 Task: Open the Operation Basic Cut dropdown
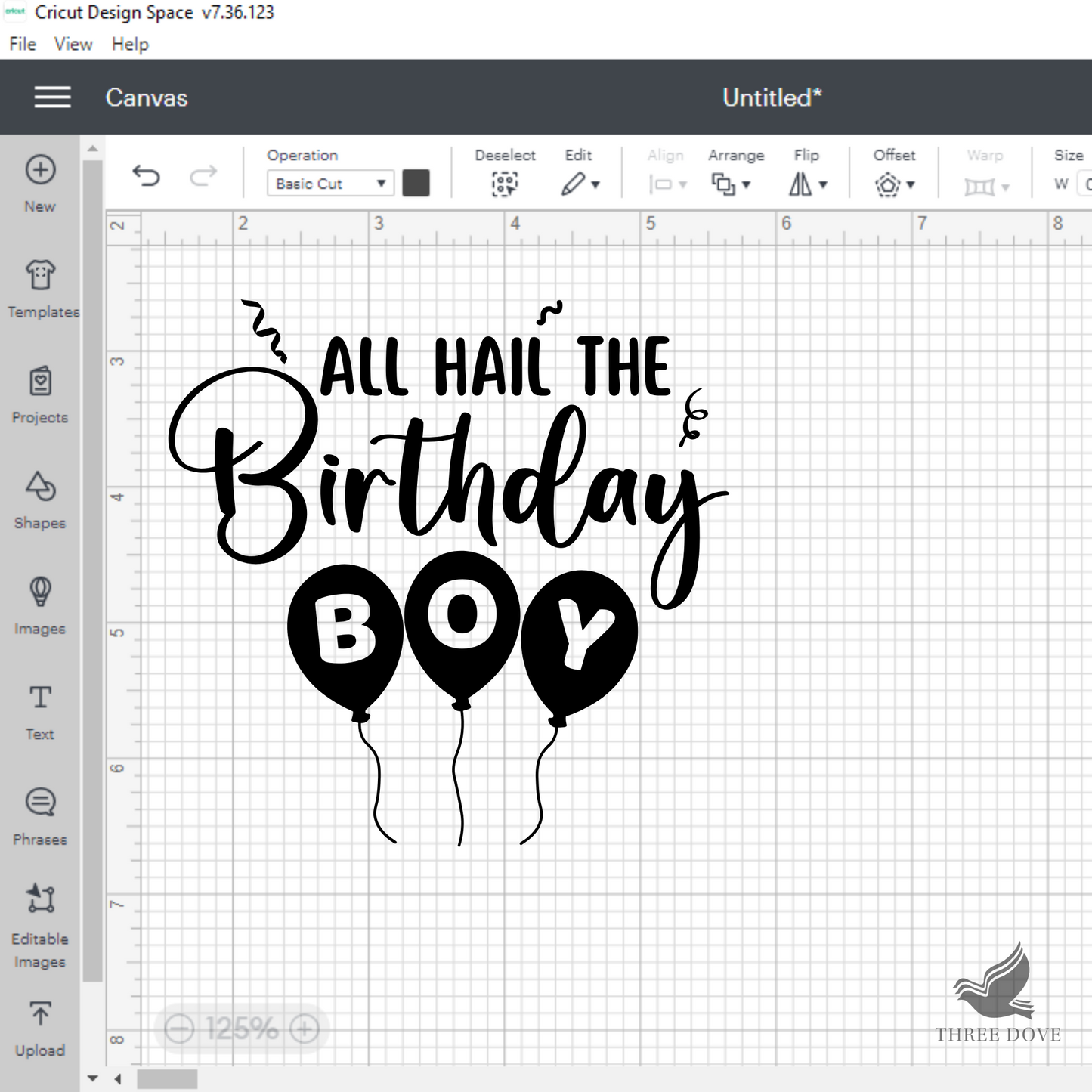330,184
